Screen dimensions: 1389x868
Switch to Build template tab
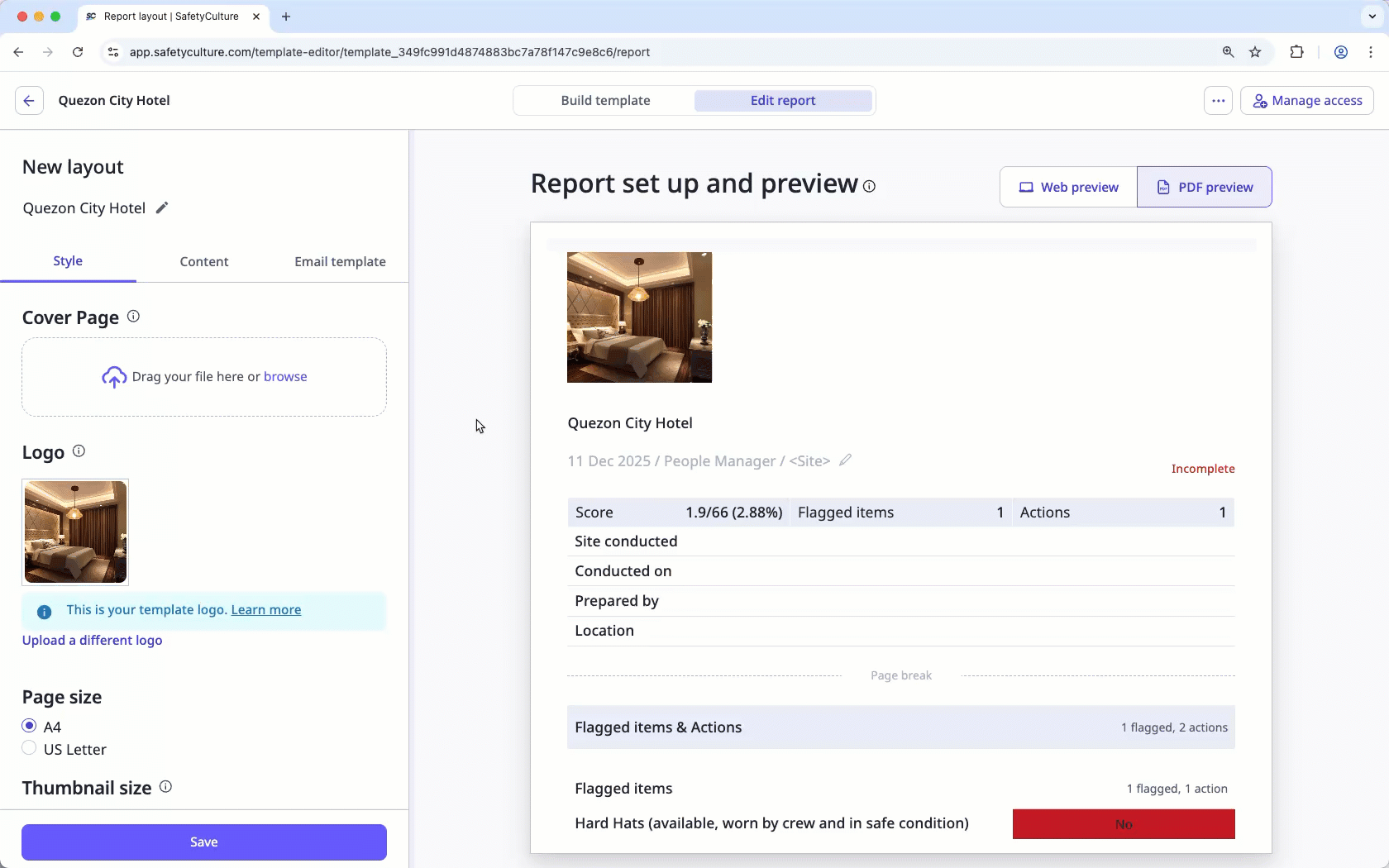coord(605,101)
